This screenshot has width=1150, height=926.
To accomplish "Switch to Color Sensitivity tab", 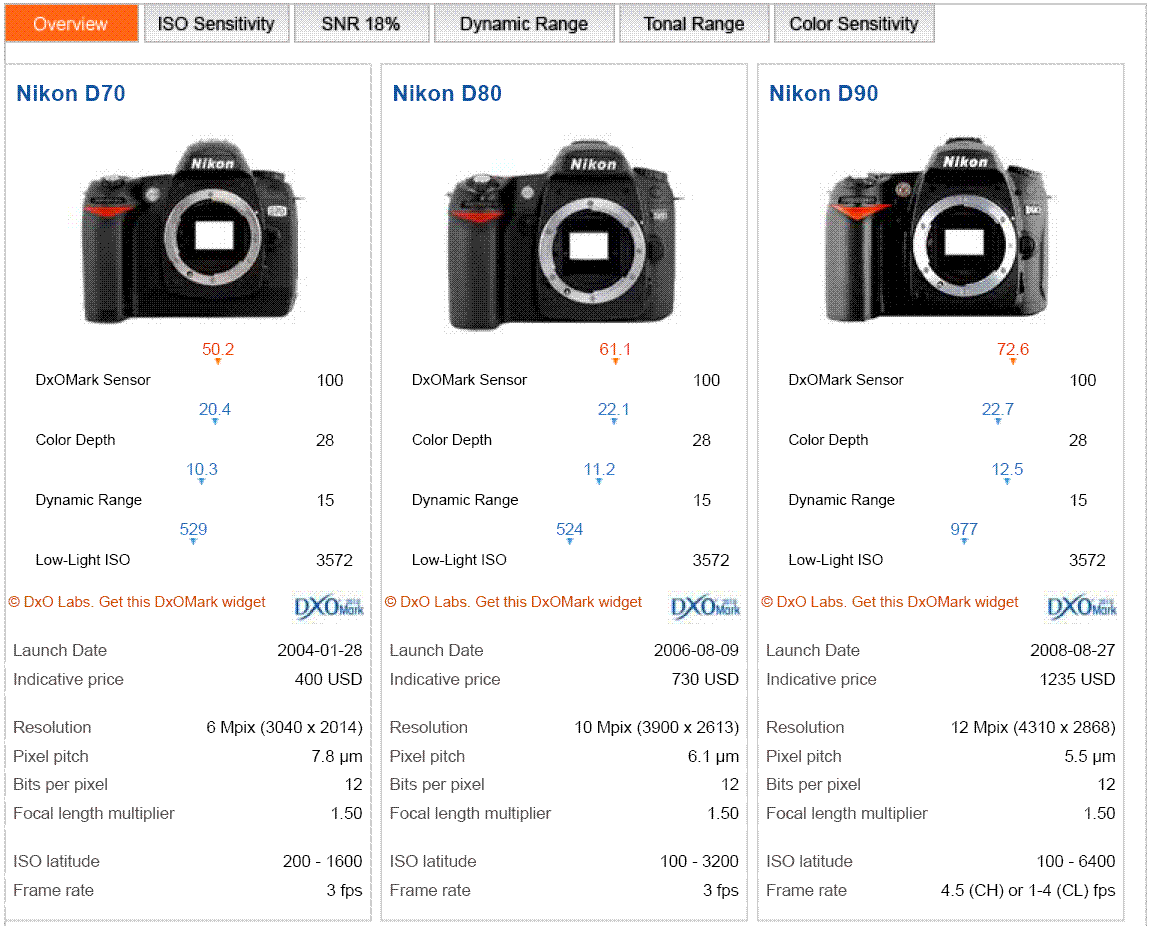I will click(853, 24).
